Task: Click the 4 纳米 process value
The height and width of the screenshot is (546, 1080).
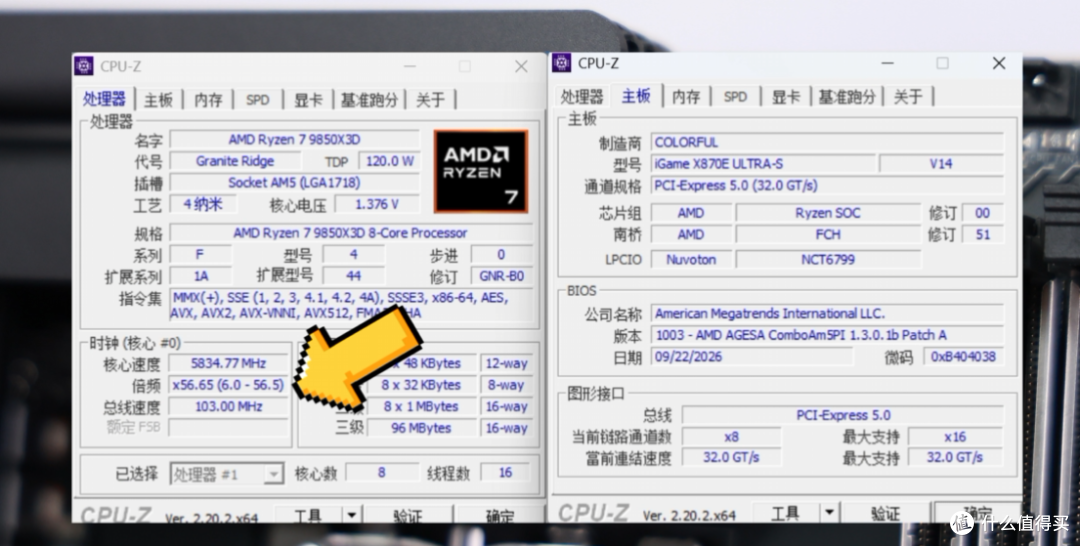Action: click(x=203, y=204)
